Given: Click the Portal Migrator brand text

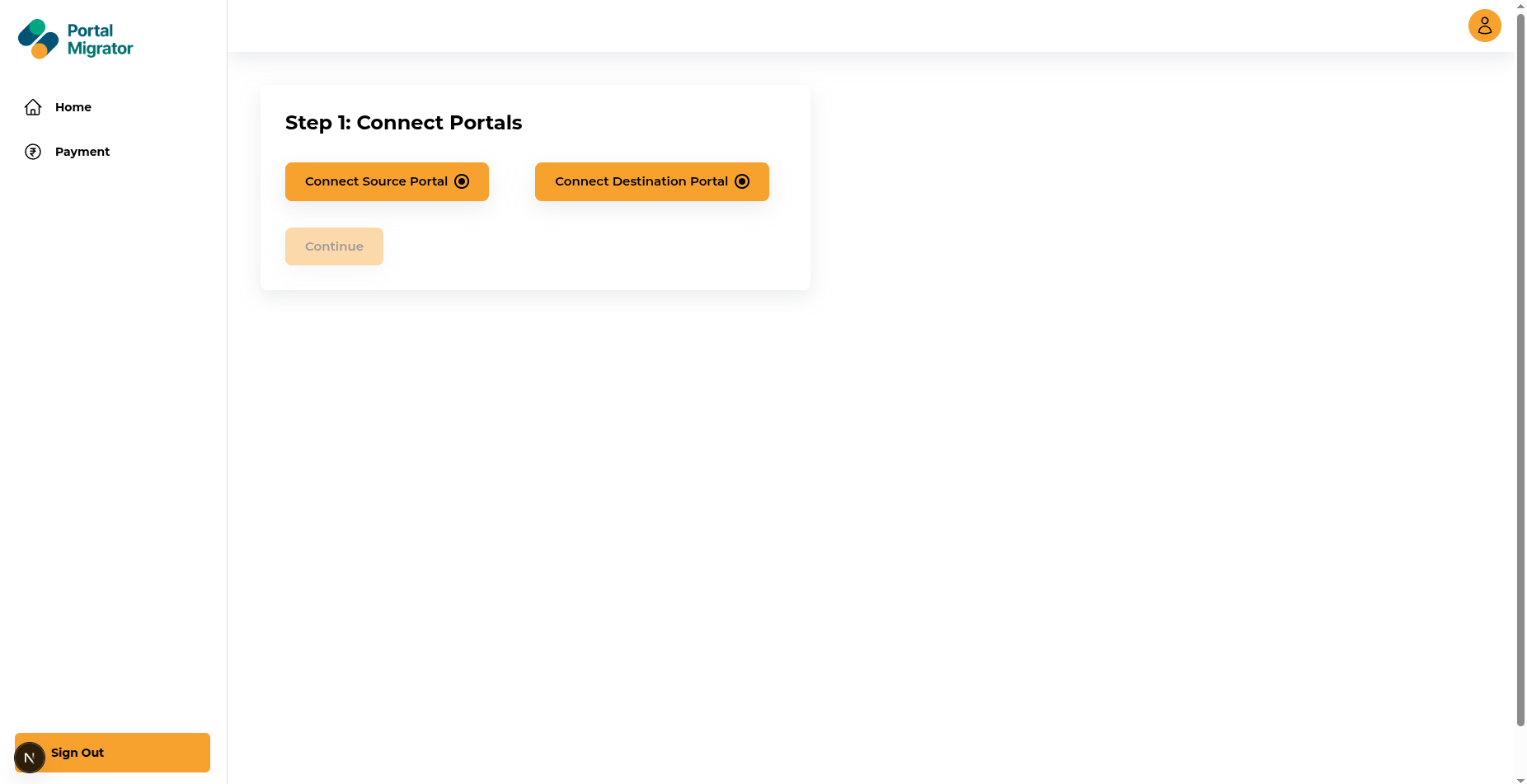Looking at the screenshot, I should pyautogui.click(x=100, y=40).
